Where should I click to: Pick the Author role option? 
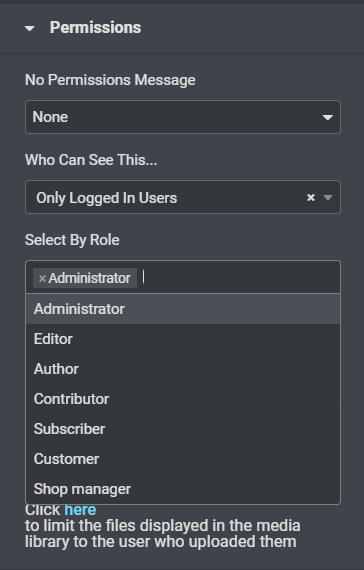[183, 369]
